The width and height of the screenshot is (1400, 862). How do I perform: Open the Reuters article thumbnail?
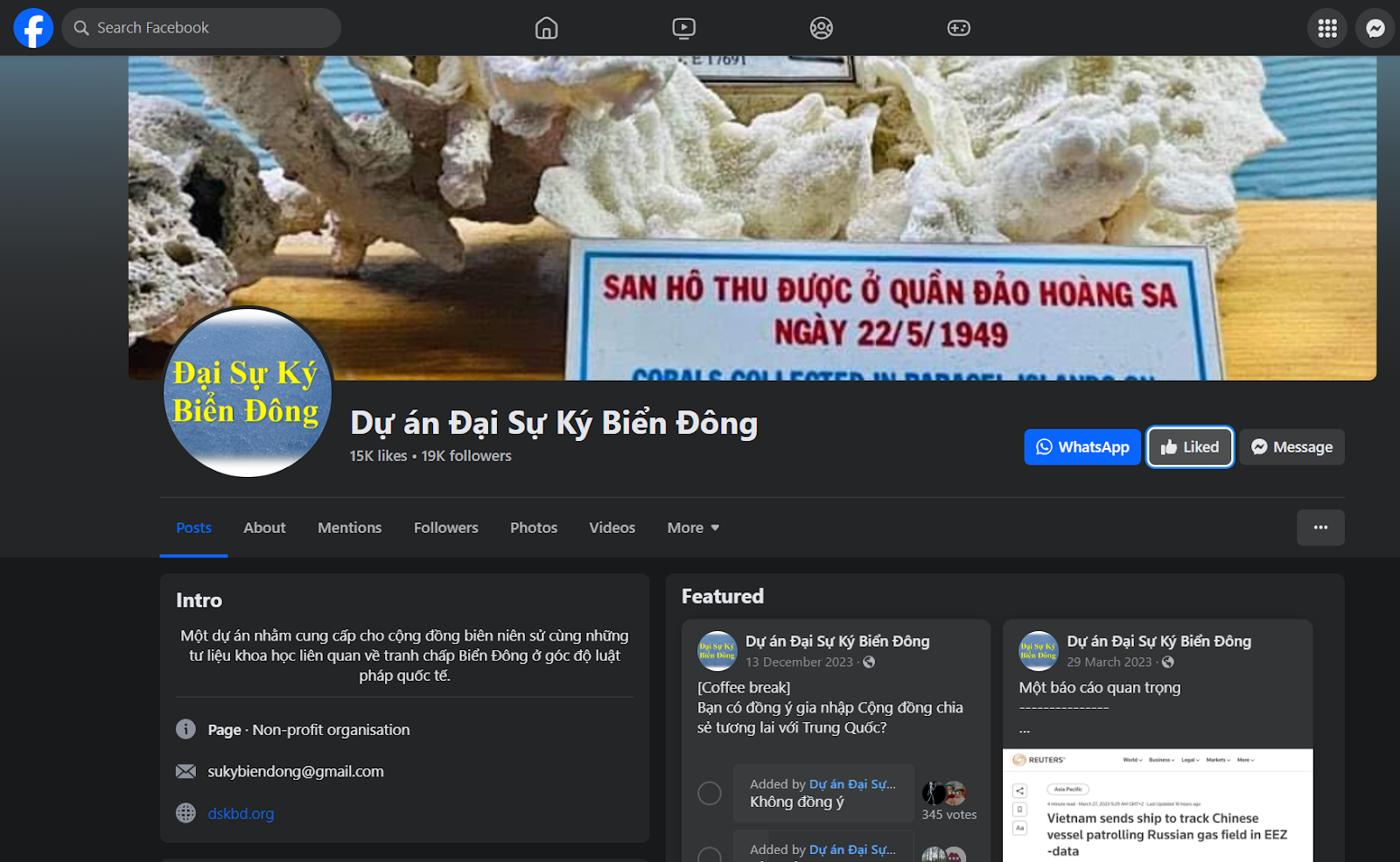pos(1157,805)
